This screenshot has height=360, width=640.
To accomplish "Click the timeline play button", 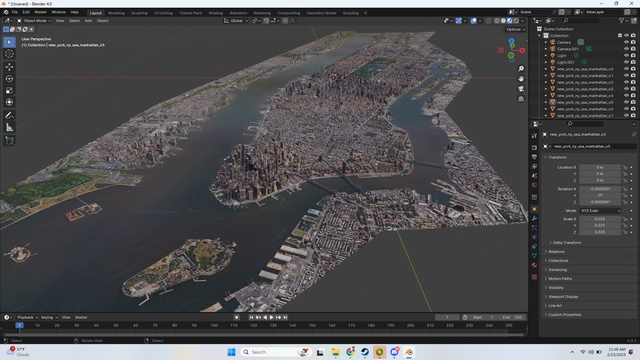I will 271,317.
